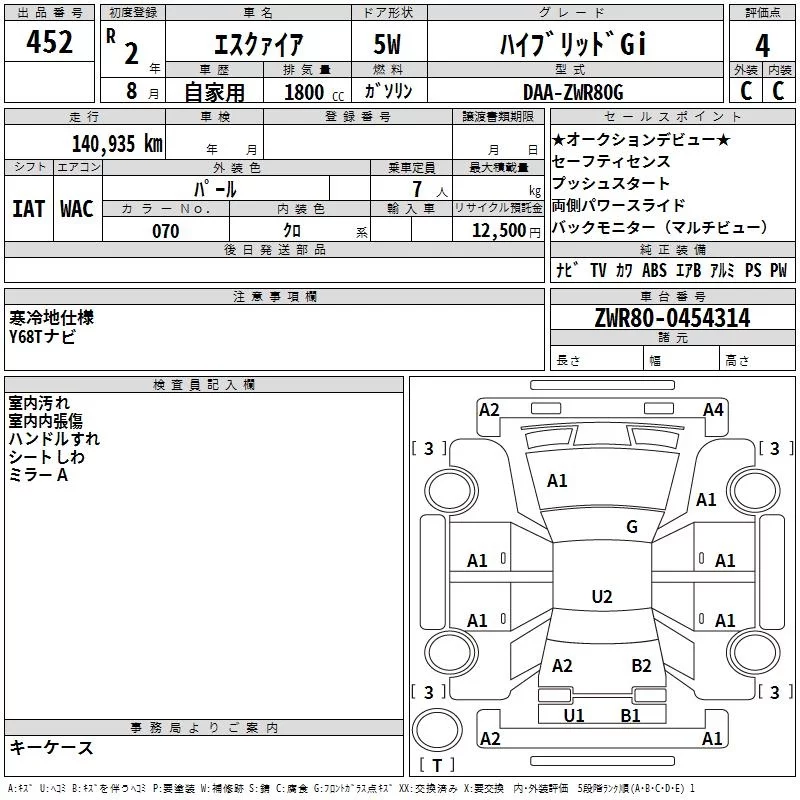Click the U1 mark on the rear bumper
Viewport: 800px width, 800px height.
(573, 715)
